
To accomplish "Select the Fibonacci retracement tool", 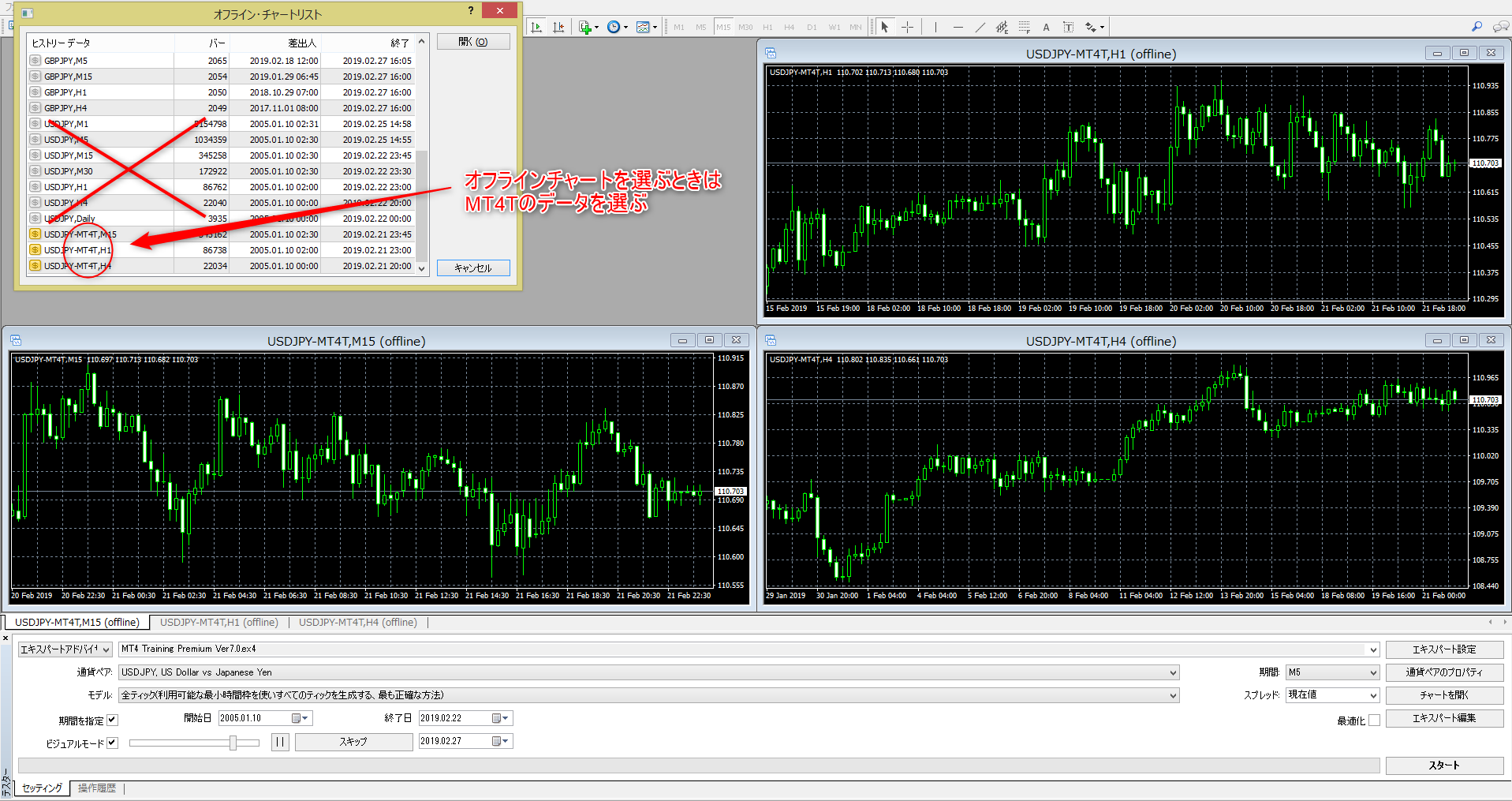I will pyautogui.click(x=1024, y=27).
